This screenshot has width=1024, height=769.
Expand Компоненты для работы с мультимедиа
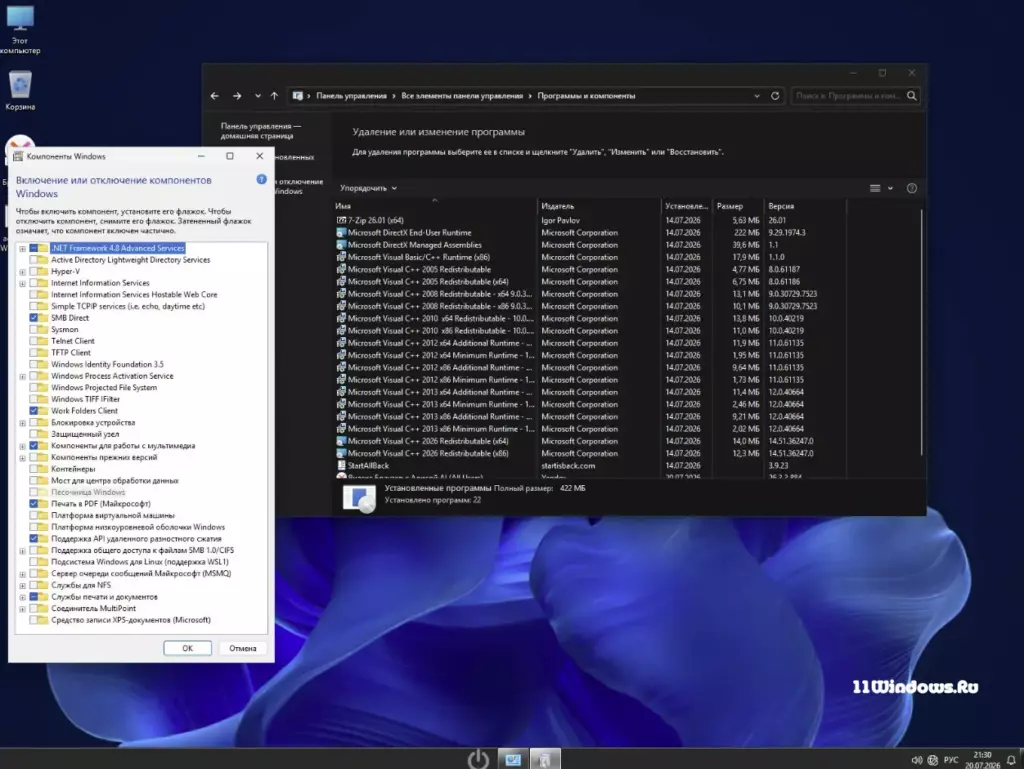point(22,447)
